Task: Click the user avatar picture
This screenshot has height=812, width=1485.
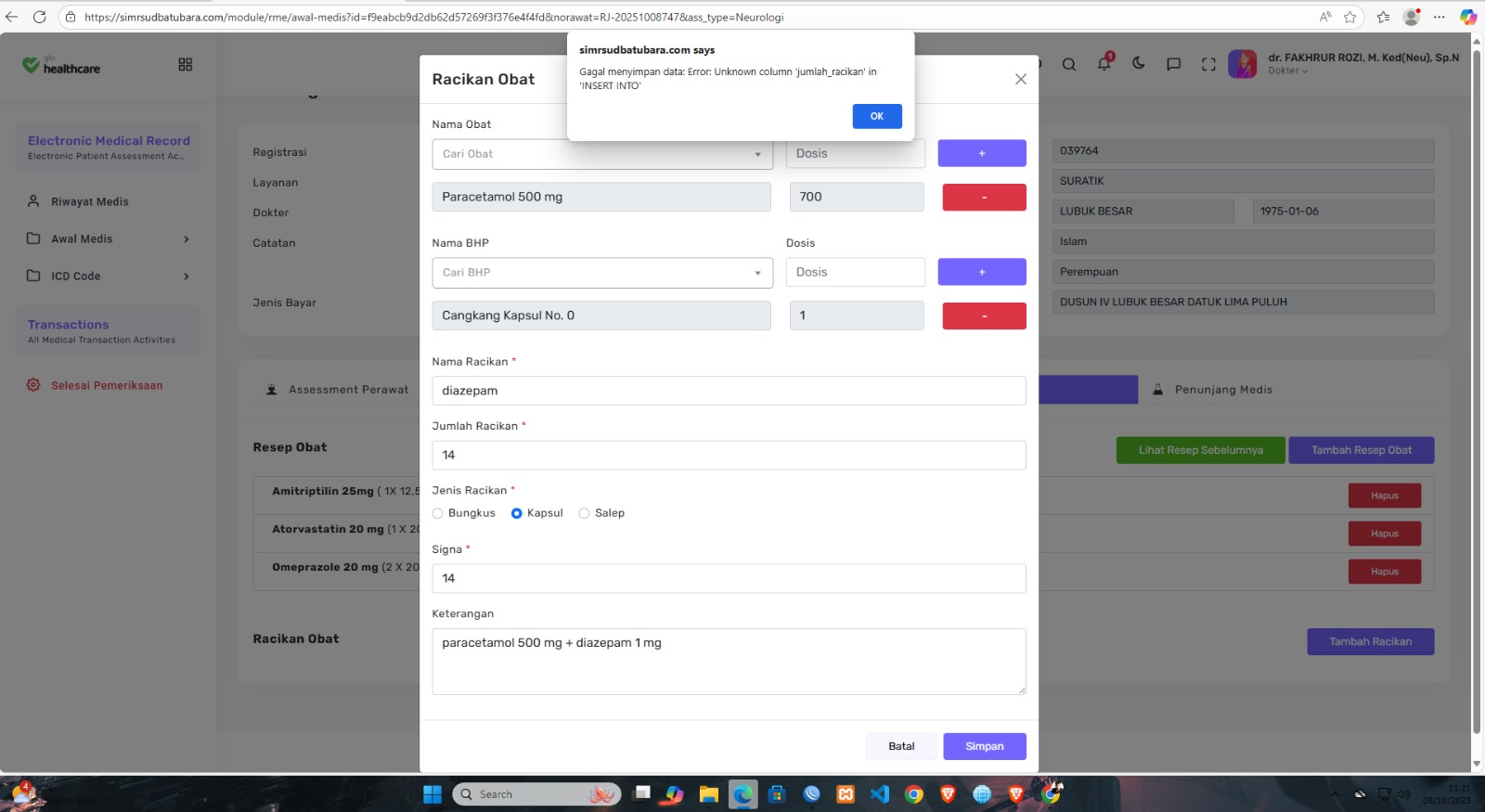Action: click(1243, 63)
